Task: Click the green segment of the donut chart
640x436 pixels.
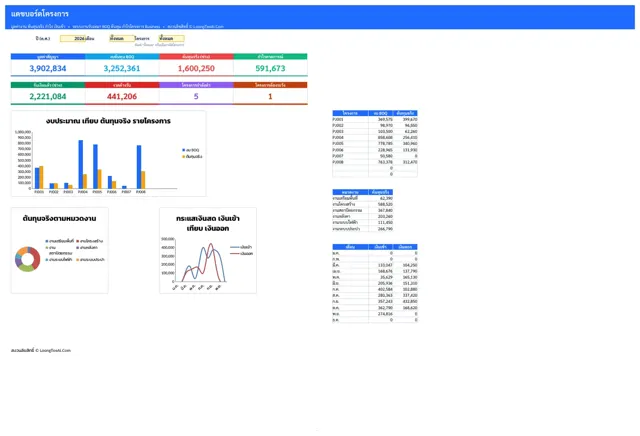Action: click(27, 269)
